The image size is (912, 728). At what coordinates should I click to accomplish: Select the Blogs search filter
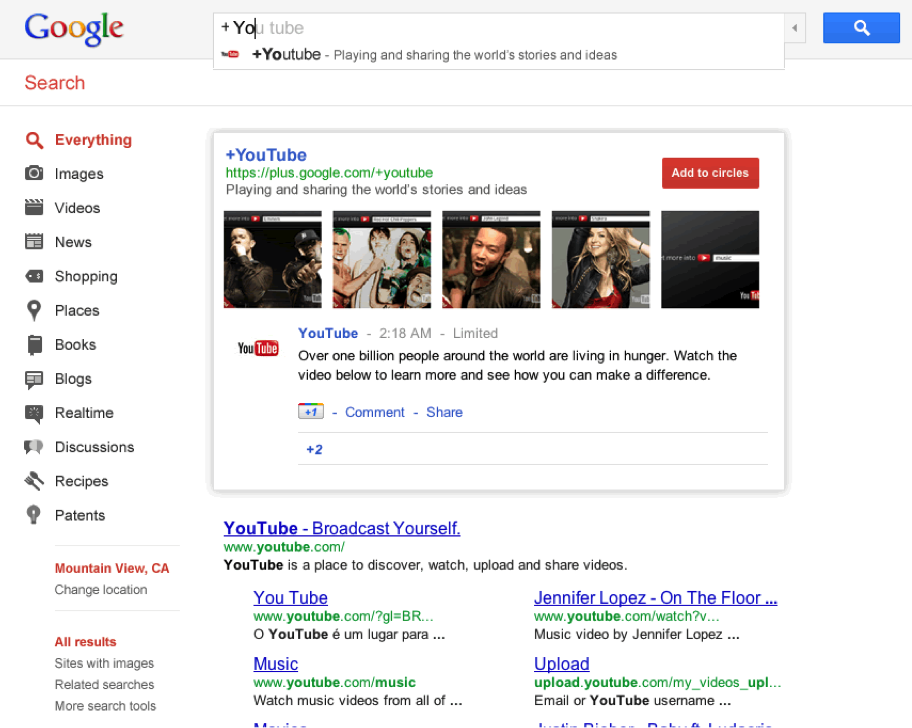[x=73, y=379]
